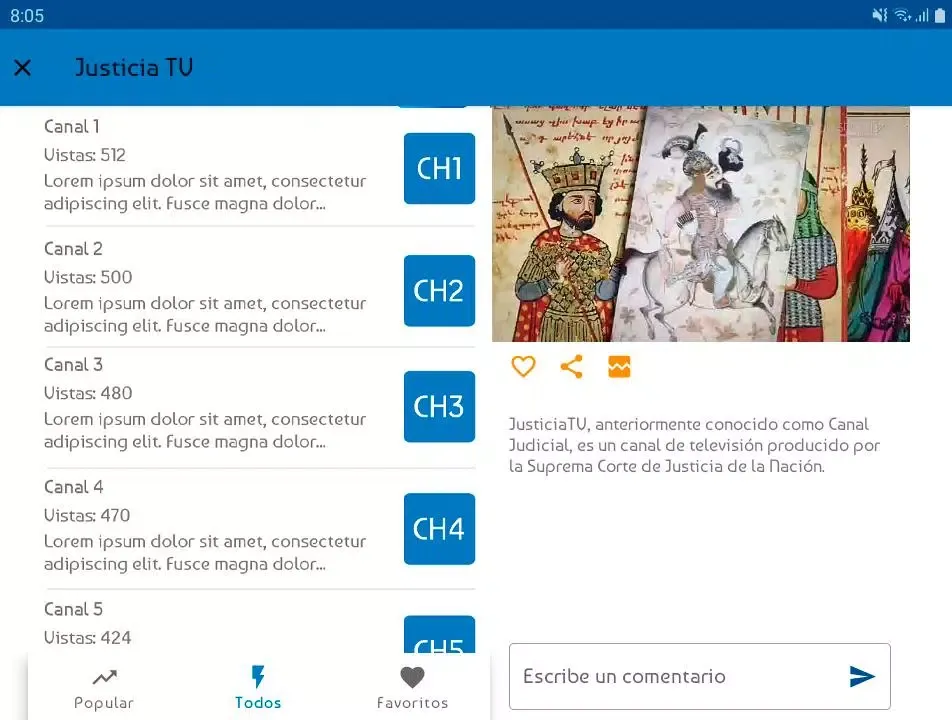Open the orange image gallery icon
Image resolution: width=952 pixels, height=720 pixels.
(619, 367)
